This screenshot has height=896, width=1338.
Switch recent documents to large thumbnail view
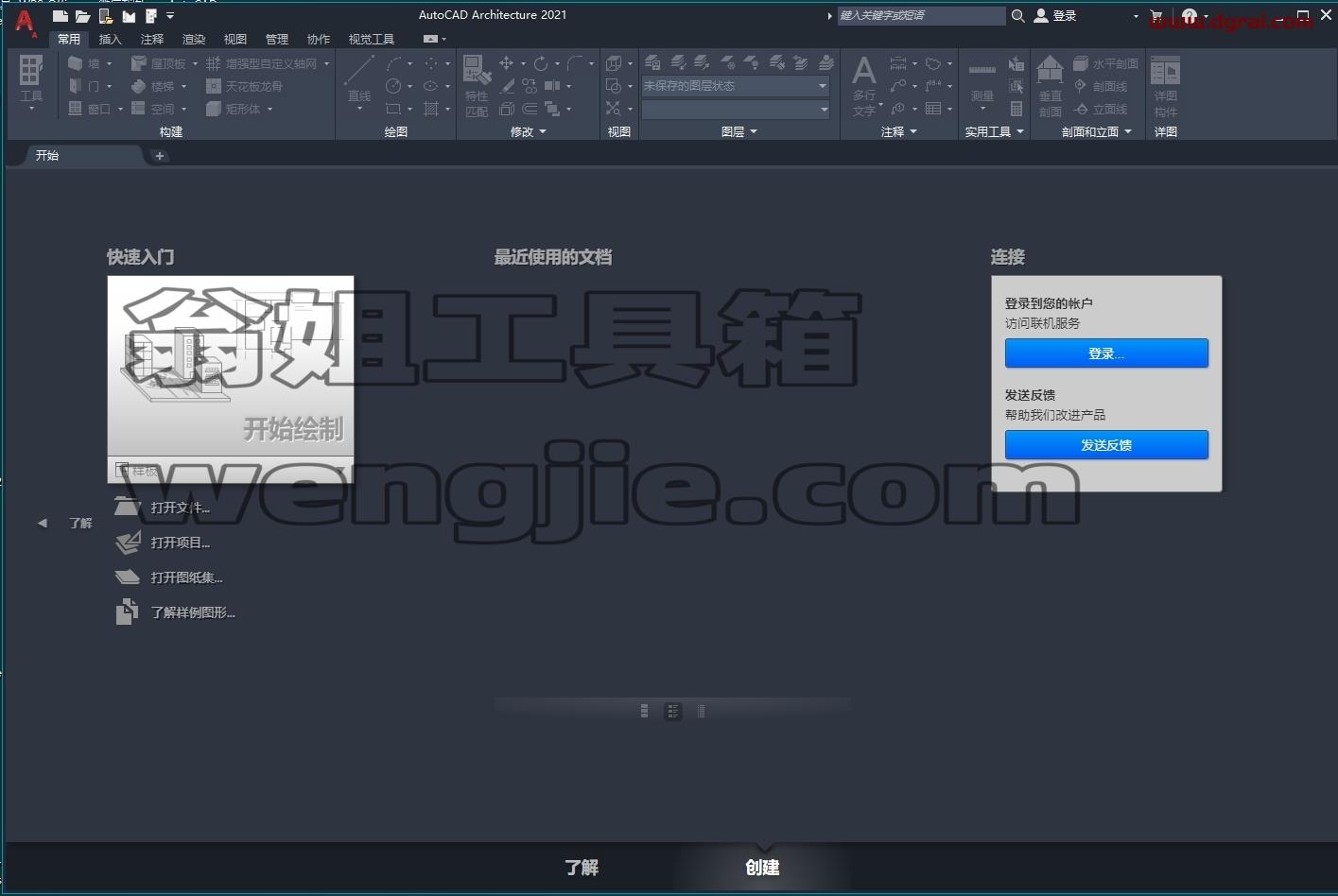pyautogui.click(x=644, y=711)
